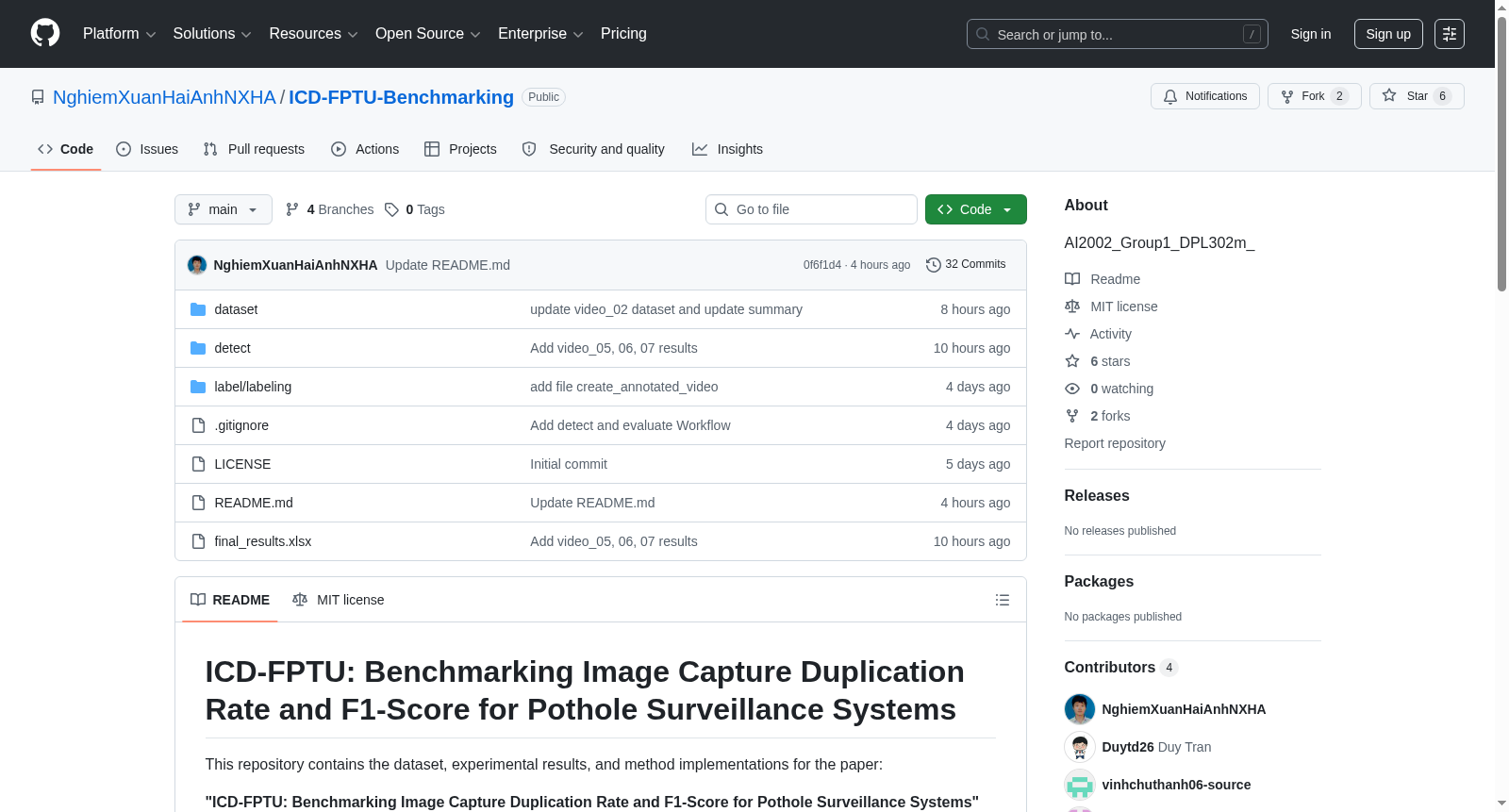Expand the Resources menu
1509x812 pixels.
313,34
